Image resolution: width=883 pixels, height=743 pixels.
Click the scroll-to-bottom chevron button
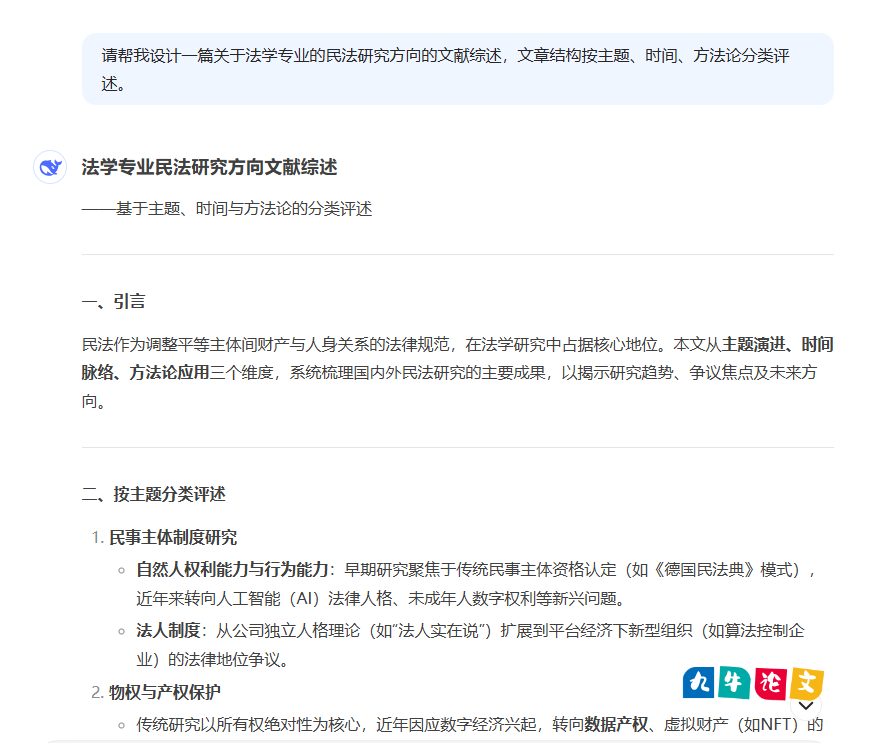pyautogui.click(x=806, y=706)
